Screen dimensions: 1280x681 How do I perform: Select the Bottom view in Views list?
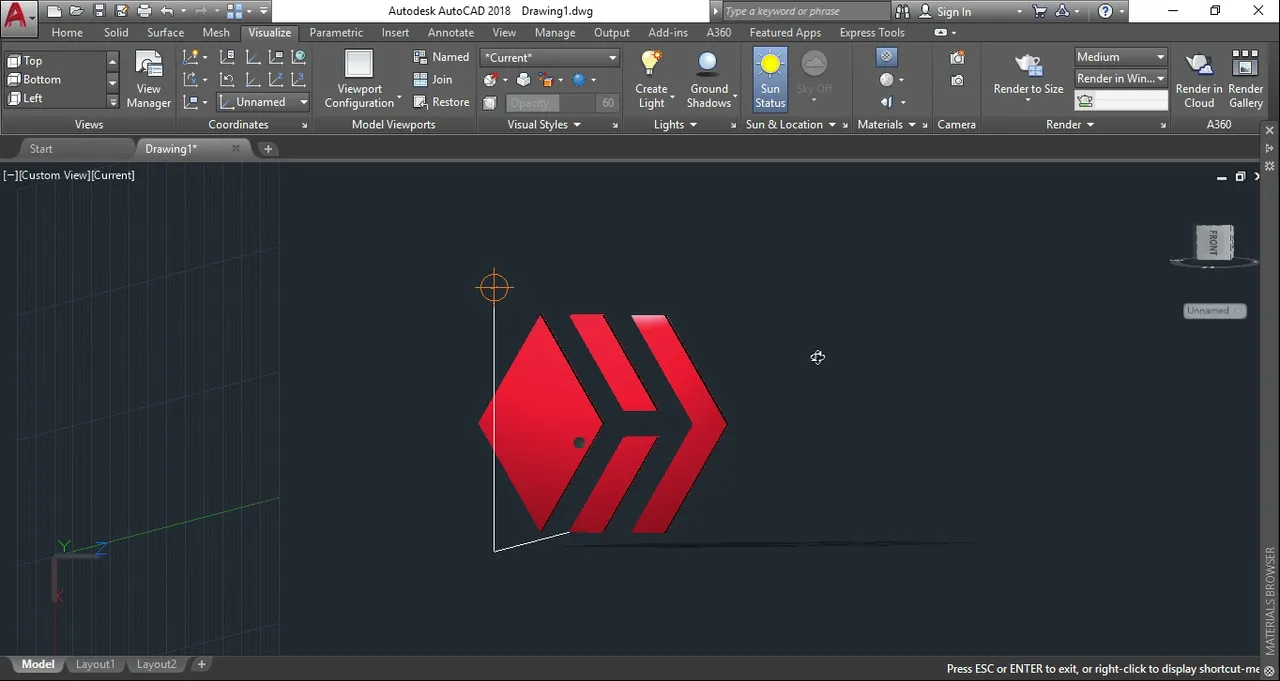point(54,79)
